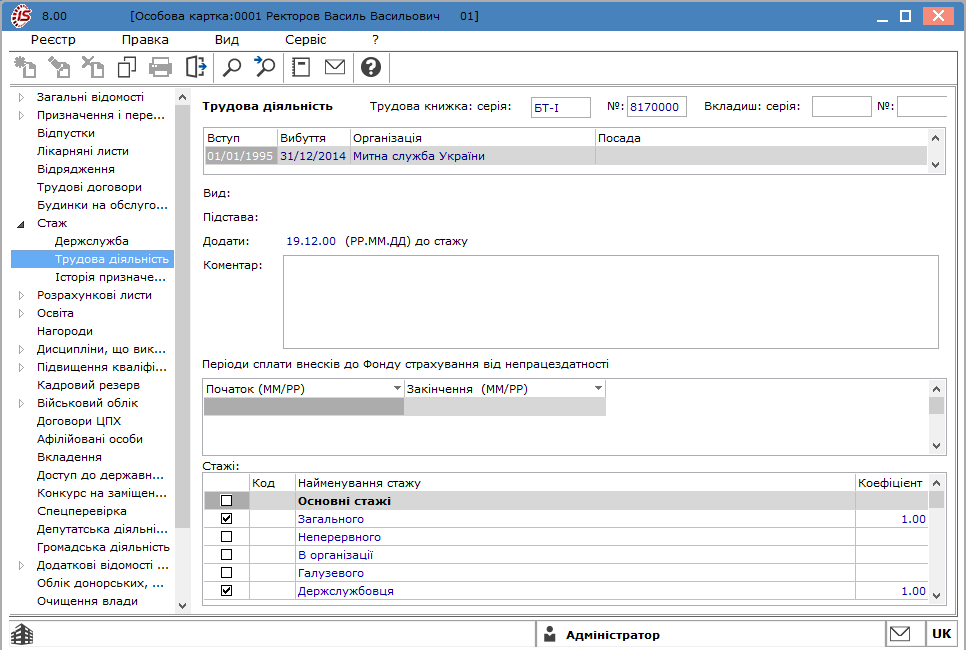This screenshot has width=966, height=650.
Task: Click the export icon with the arrow
Action: [195, 67]
